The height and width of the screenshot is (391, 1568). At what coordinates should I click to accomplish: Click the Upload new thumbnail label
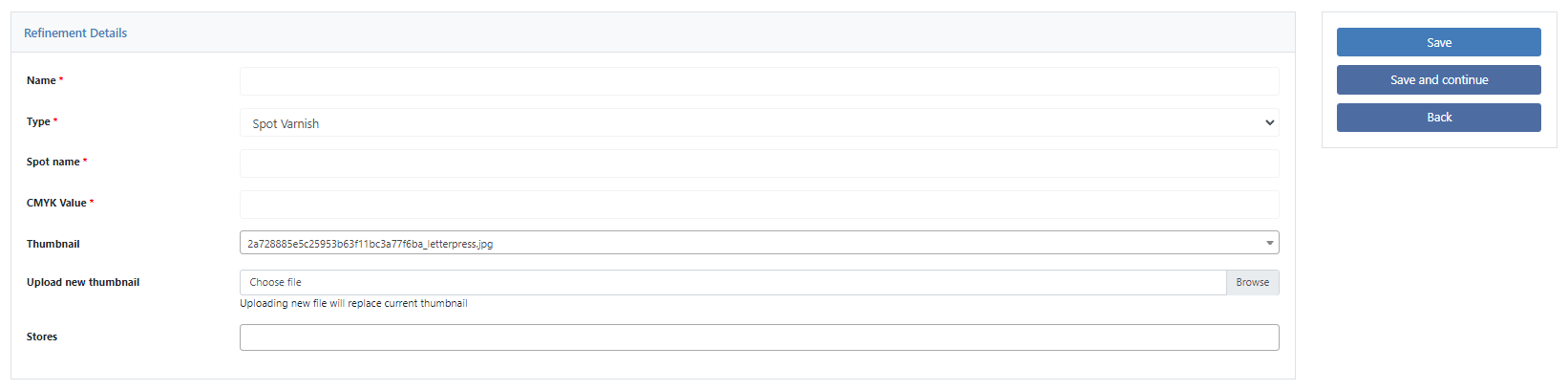pyautogui.click(x=83, y=282)
